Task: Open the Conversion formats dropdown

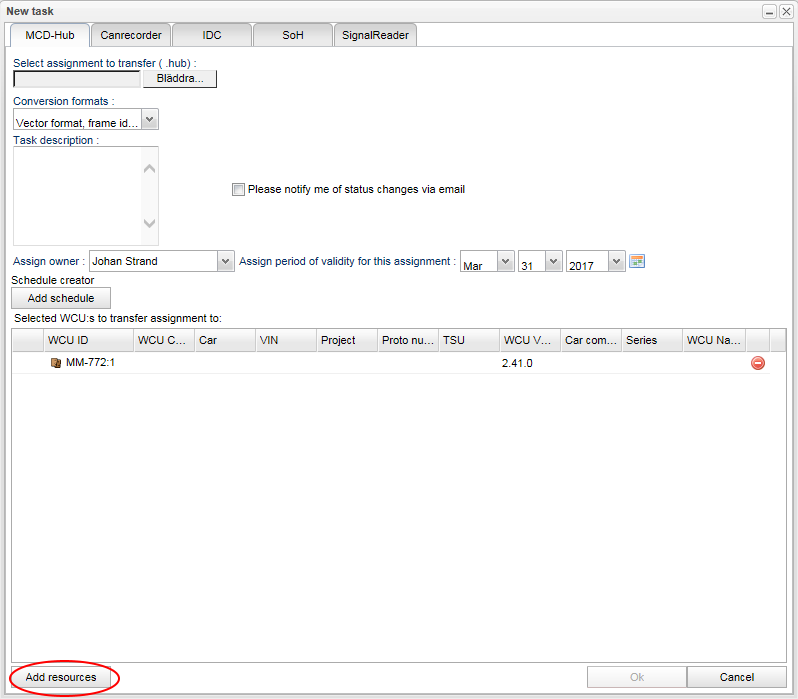Action: pos(149,120)
